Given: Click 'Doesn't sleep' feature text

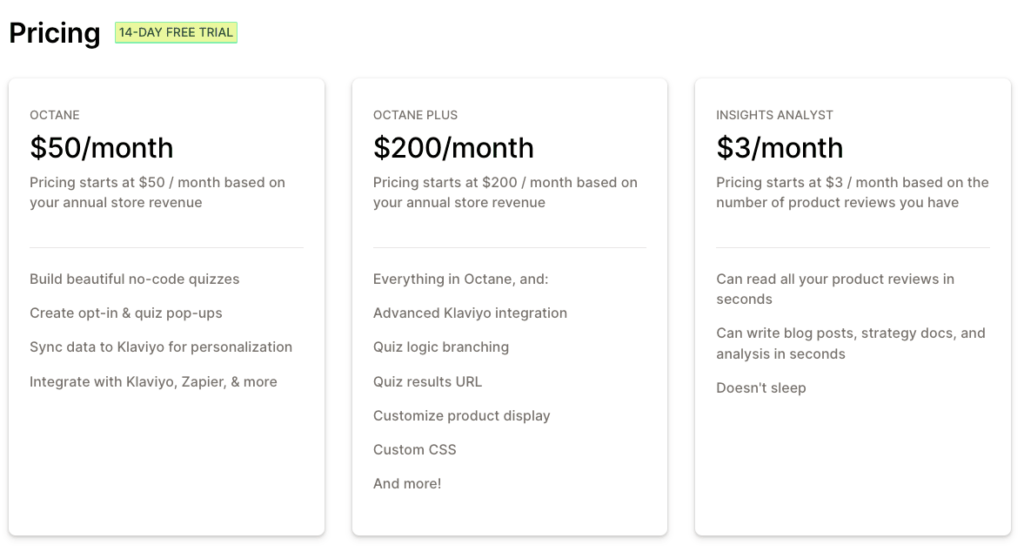Looking at the screenshot, I should point(761,387).
